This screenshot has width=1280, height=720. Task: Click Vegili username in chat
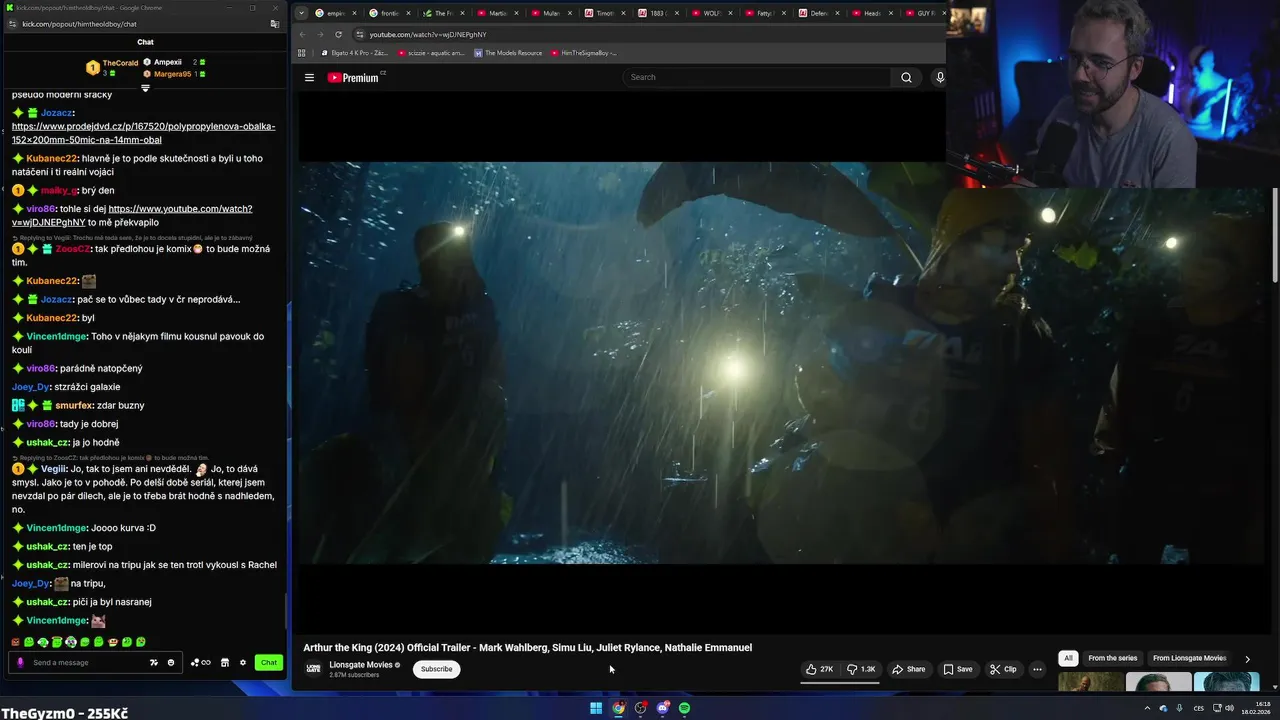click(54, 468)
